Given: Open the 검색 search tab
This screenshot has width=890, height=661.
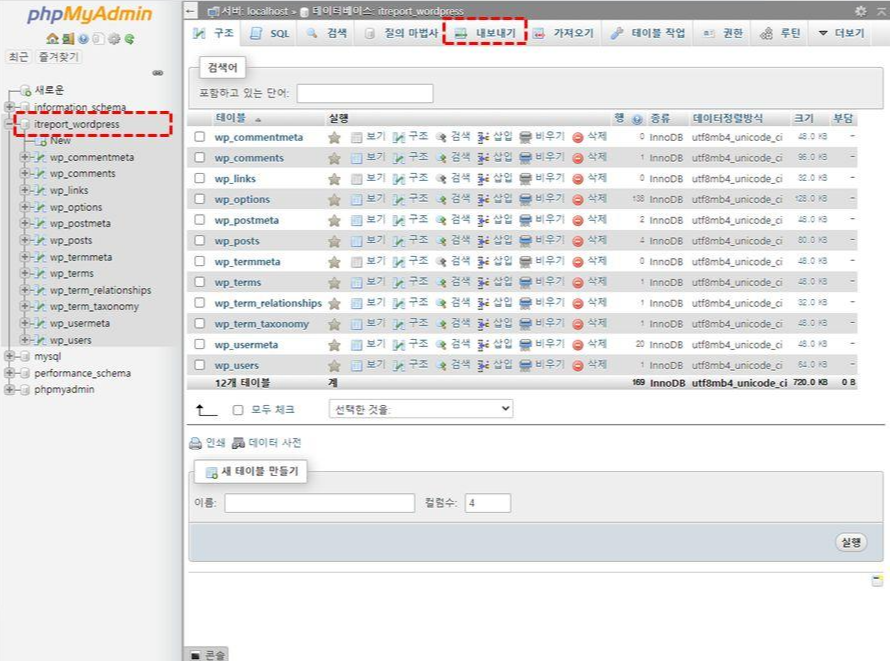Looking at the screenshot, I should pyautogui.click(x=327, y=33).
